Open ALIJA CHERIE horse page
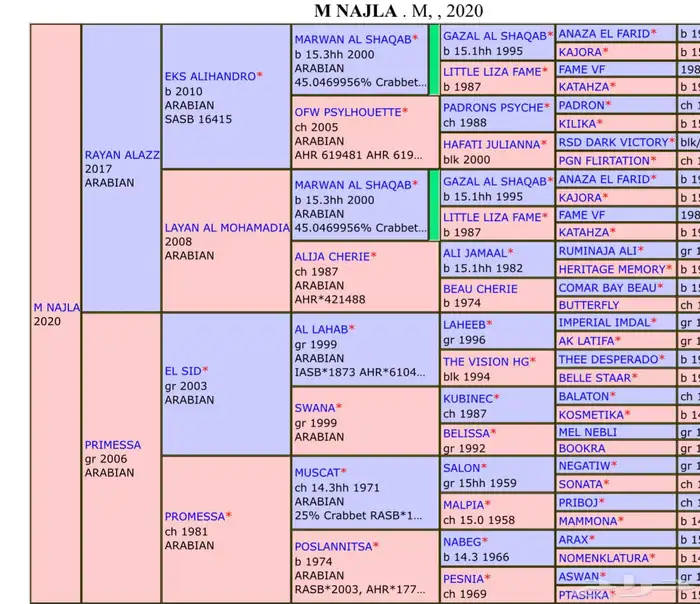Screen dimensions: 700x604 coord(331,256)
